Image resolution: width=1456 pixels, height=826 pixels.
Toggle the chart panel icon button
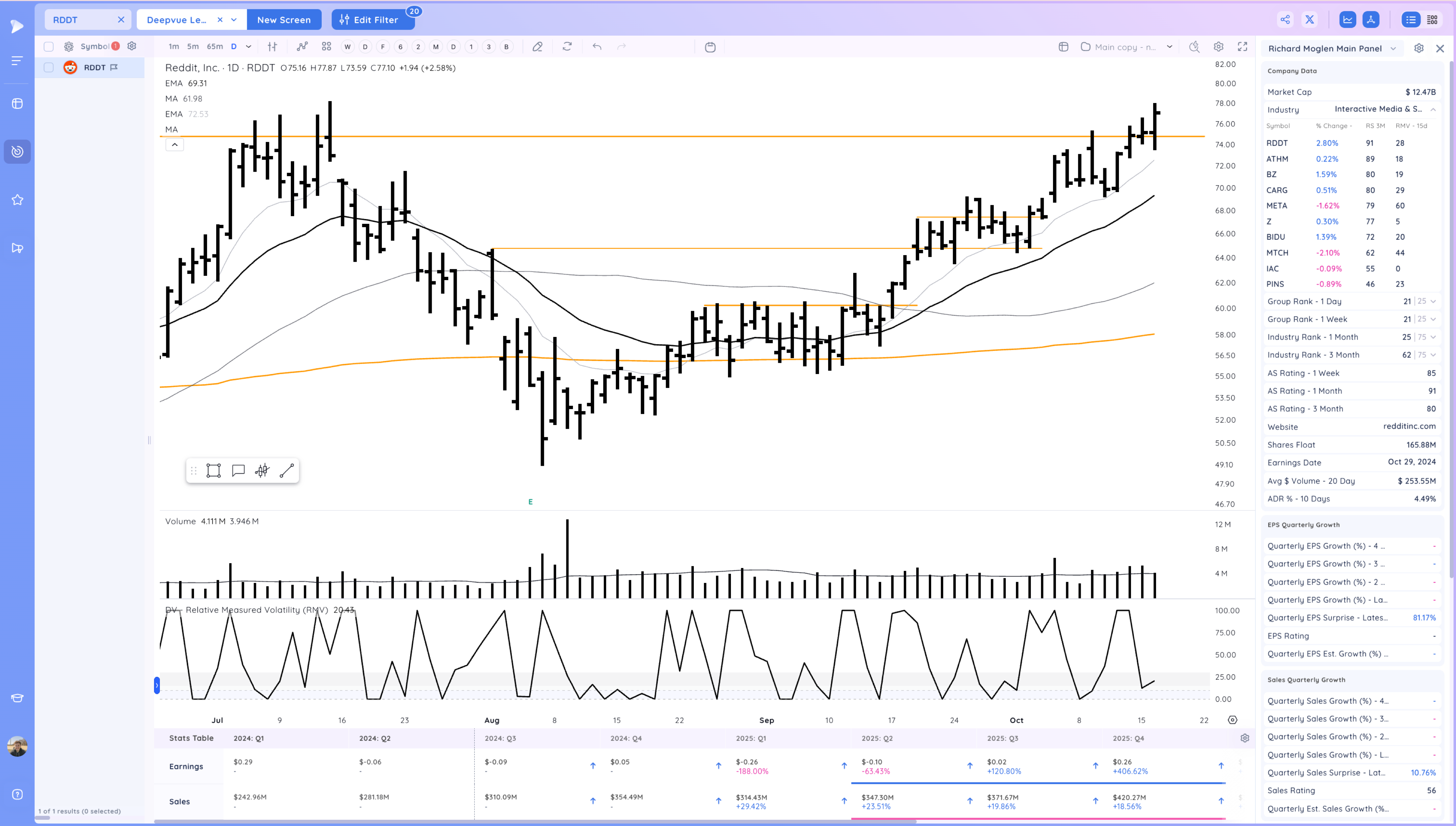1347,20
